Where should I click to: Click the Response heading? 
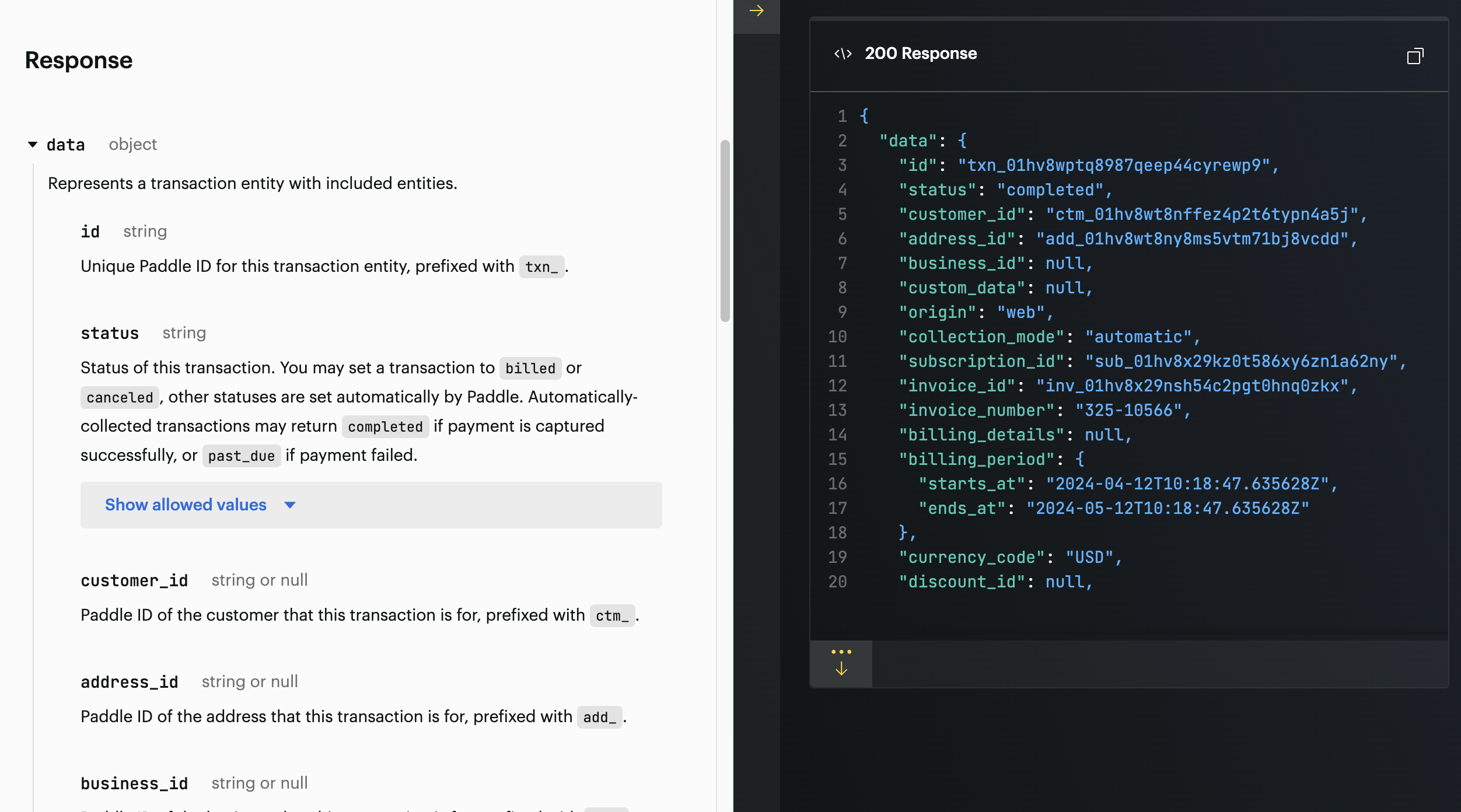(x=79, y=60)
